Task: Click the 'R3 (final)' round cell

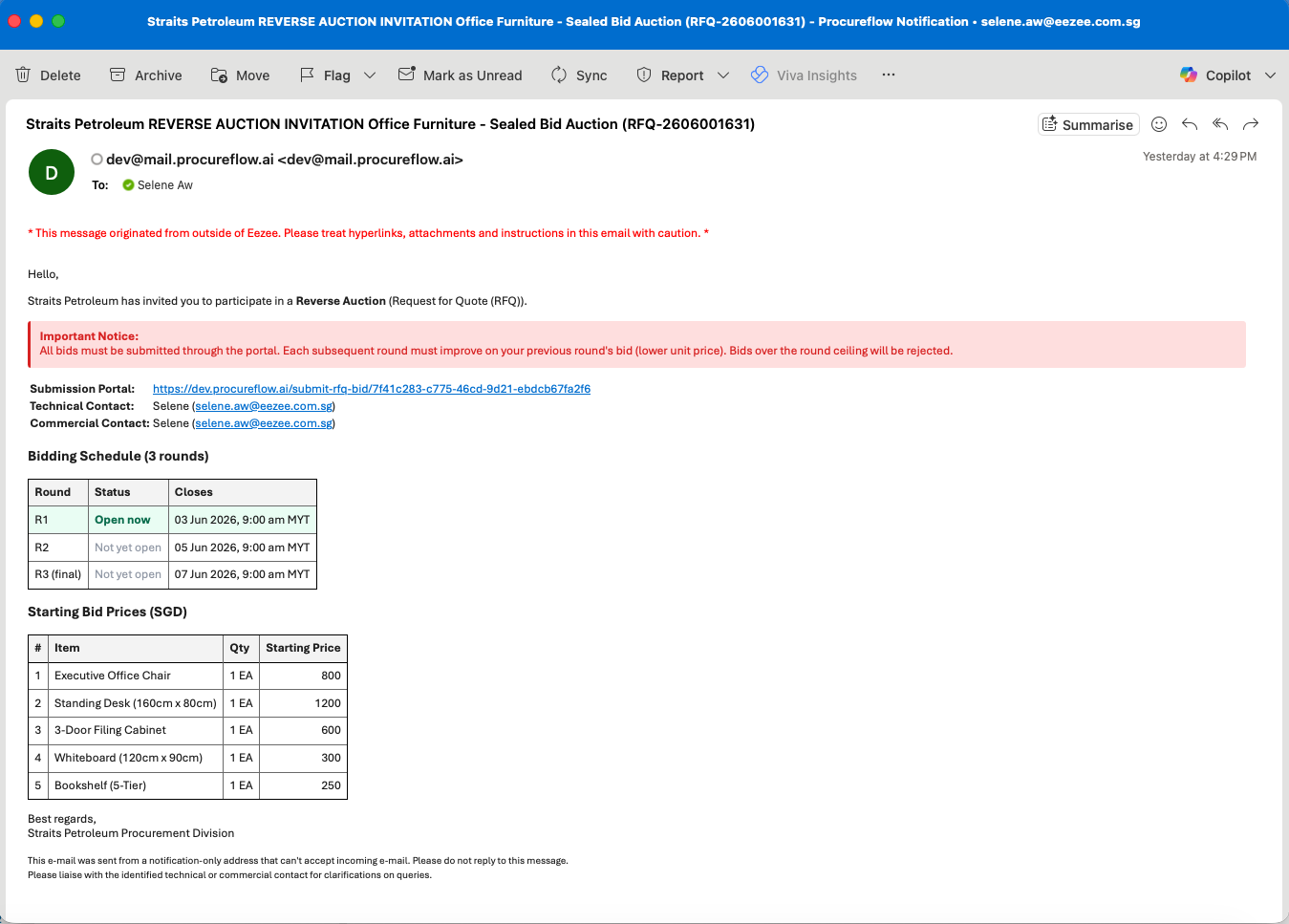Action: tap(58, 574)
